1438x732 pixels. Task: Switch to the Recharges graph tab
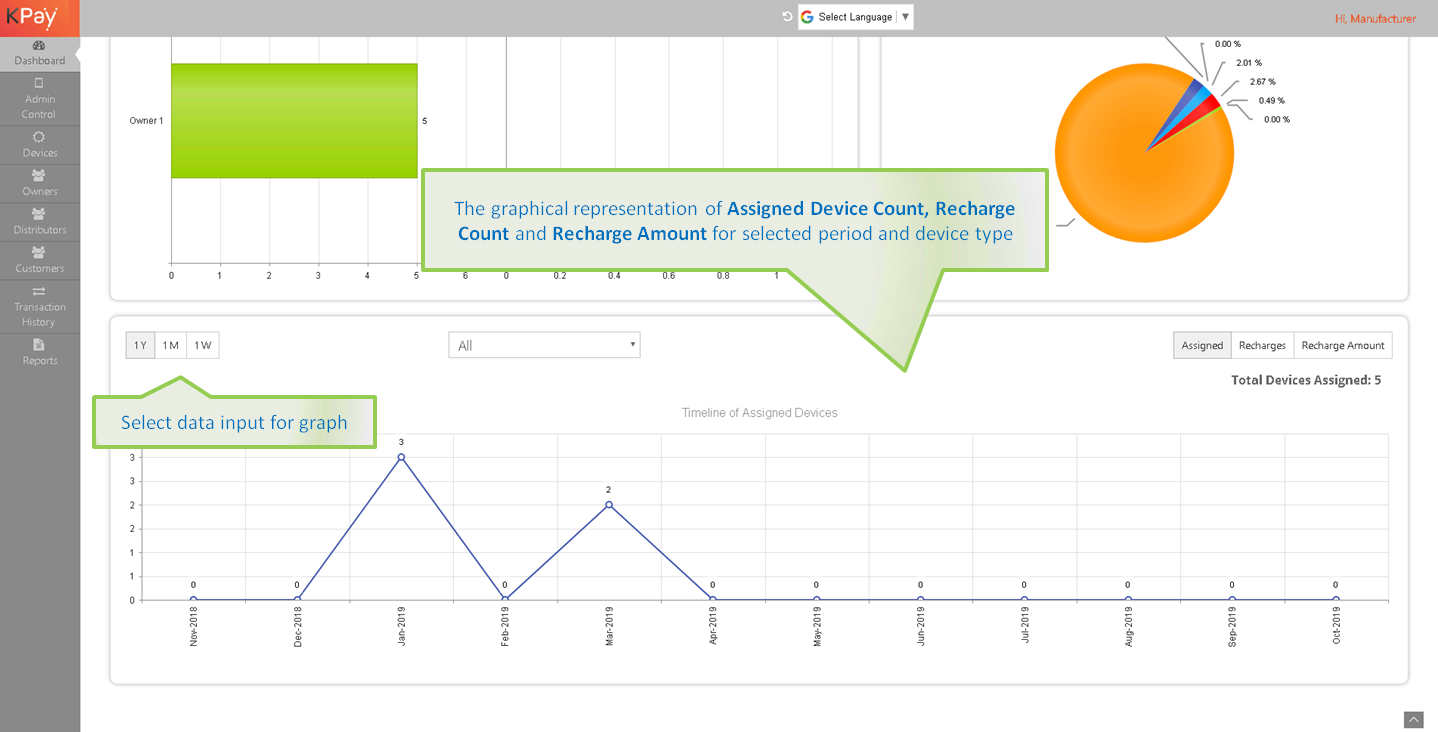point(1262,346)
